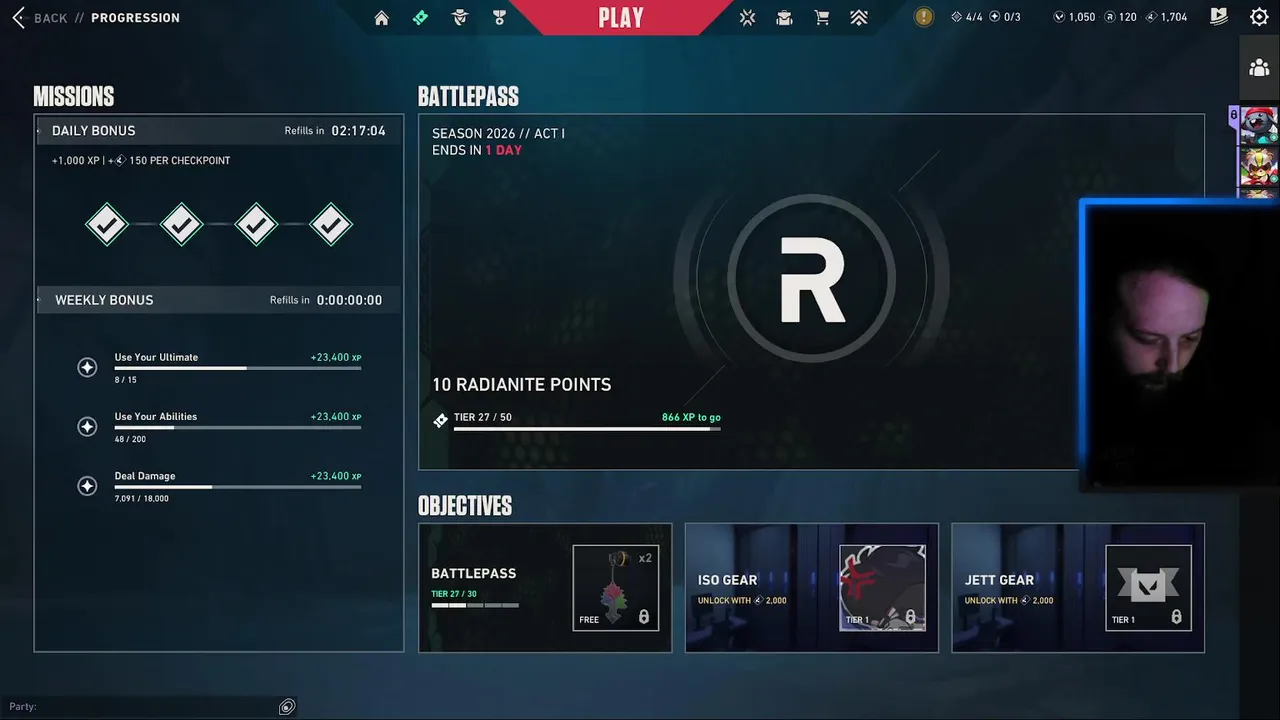
Task: Collapse the Daily Bonus section arrow
Action: point(39,131)
